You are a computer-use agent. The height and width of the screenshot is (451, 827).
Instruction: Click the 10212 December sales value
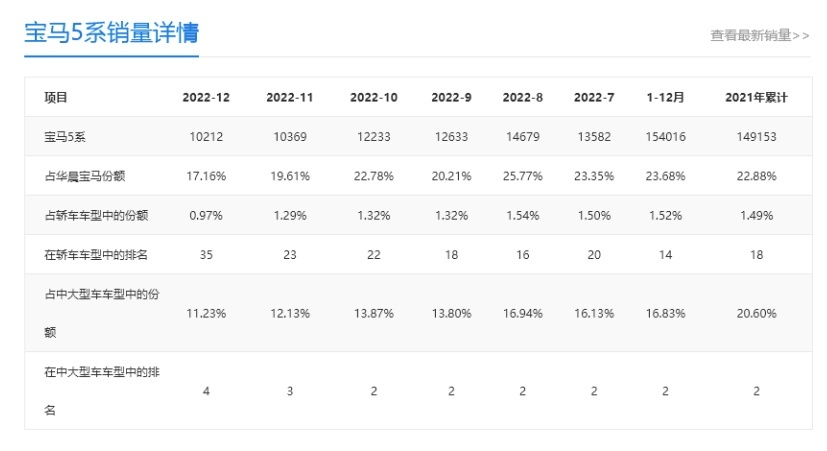pos(206,137)
